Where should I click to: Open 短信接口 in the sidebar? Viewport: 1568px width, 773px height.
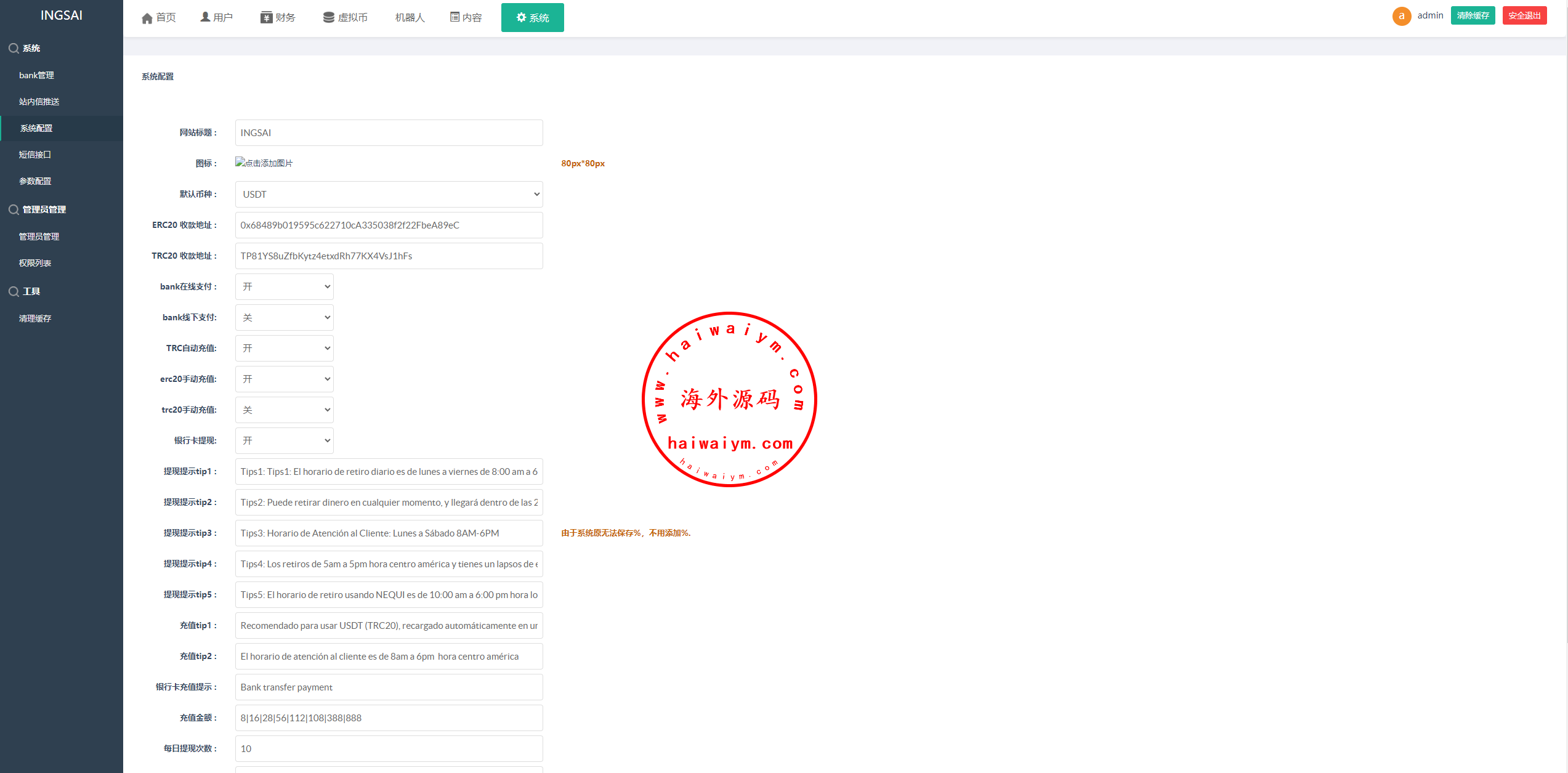tap(35, 155)
